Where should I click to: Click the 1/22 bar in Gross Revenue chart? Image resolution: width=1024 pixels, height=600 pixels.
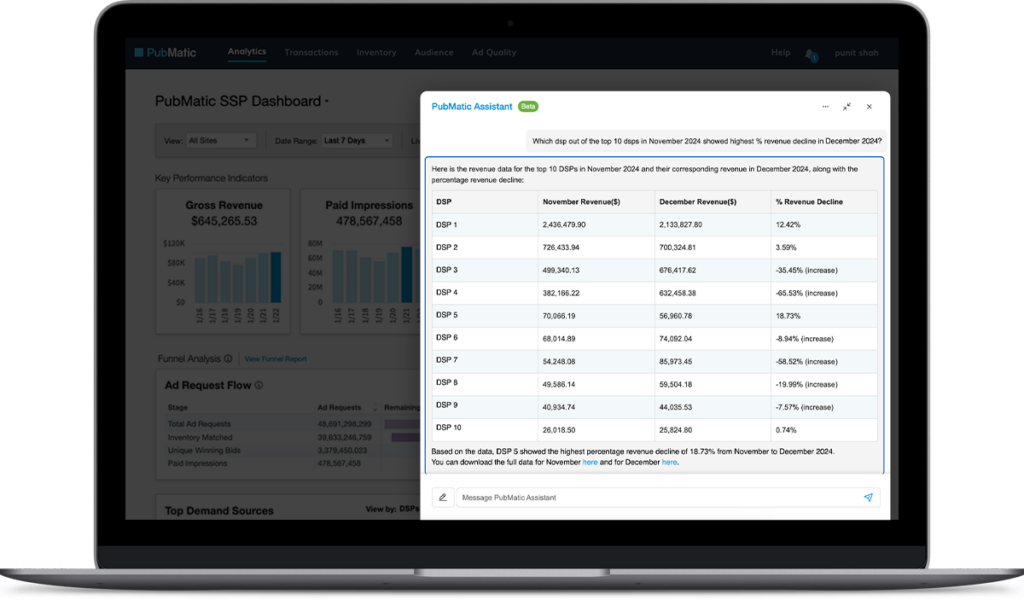276,277
